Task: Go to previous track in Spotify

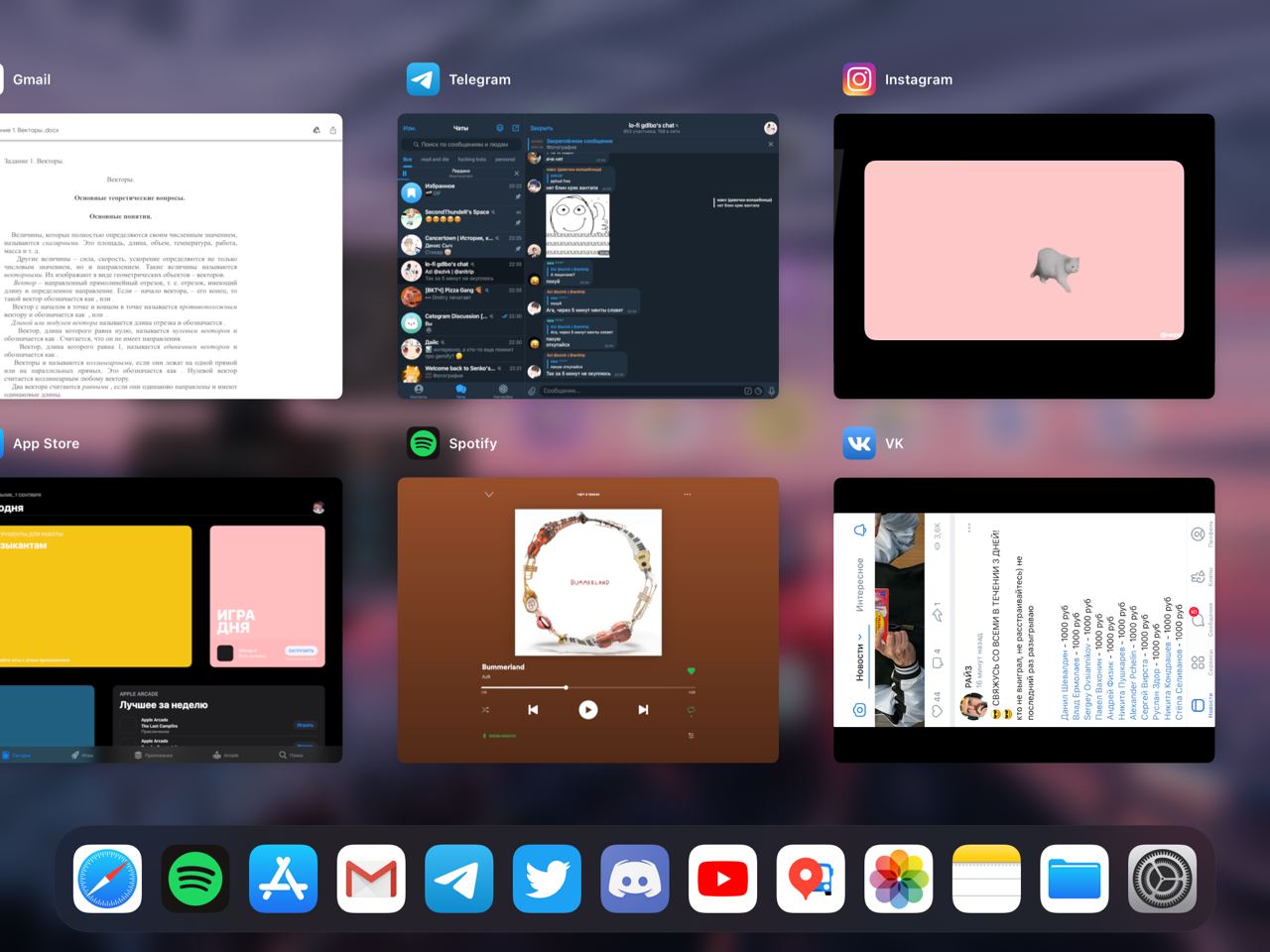Action: coord(533,710)
